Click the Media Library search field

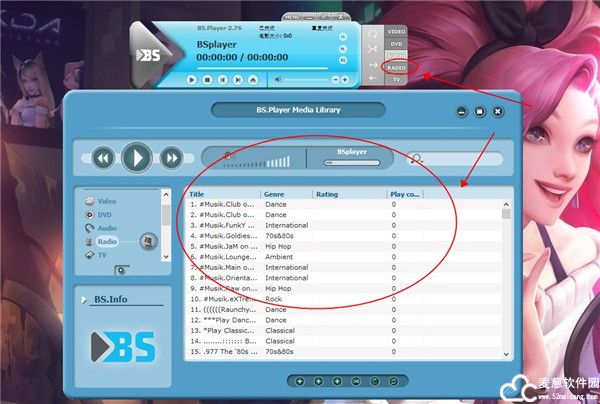coord(455,158)
